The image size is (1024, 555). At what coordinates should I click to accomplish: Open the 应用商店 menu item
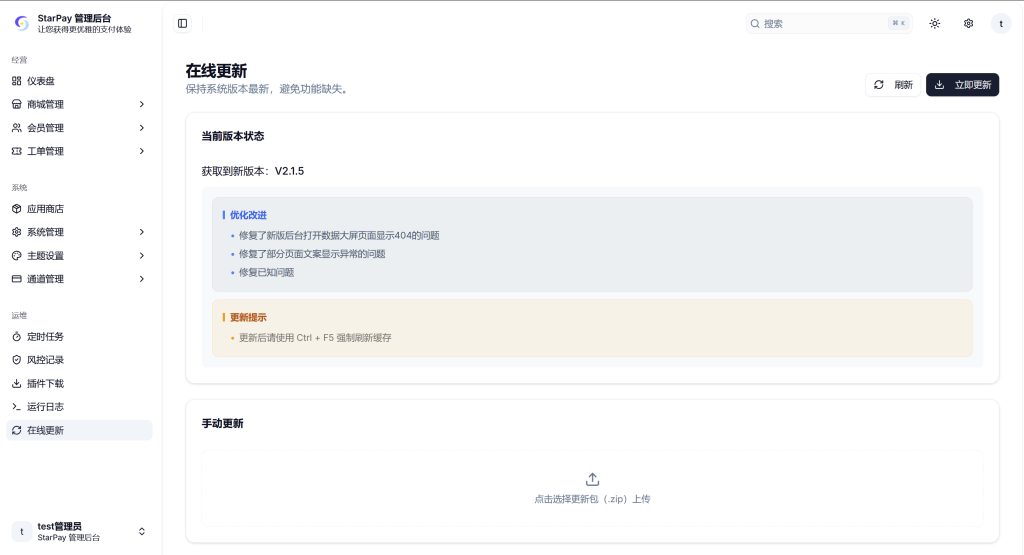[x=79, y=209]
